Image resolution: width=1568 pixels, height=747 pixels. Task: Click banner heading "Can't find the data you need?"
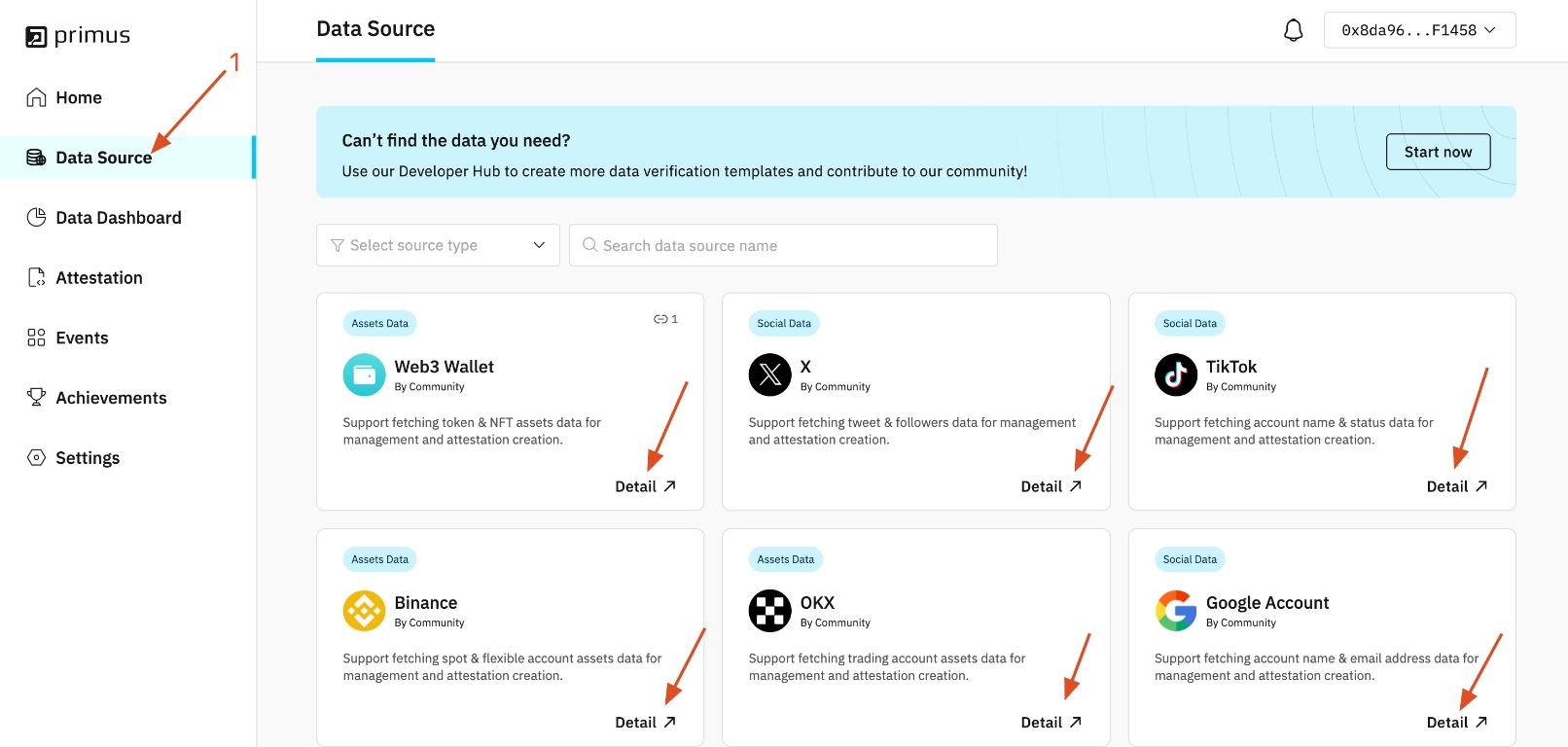pos(456,141)
